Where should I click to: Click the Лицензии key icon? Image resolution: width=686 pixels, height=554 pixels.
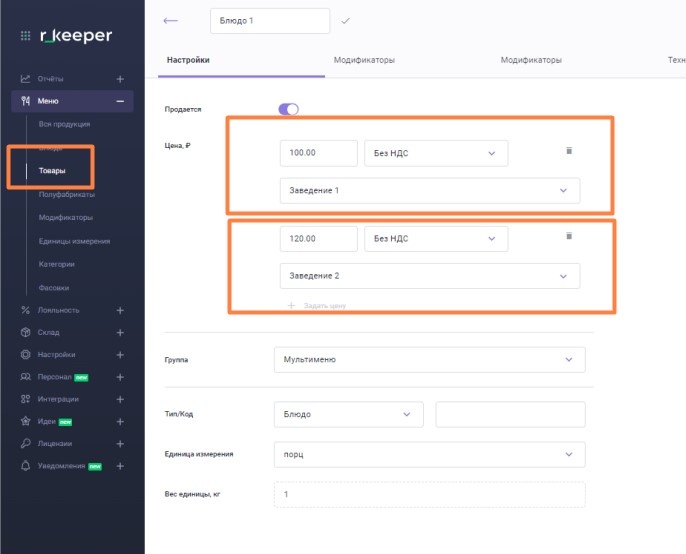point(25,443)
